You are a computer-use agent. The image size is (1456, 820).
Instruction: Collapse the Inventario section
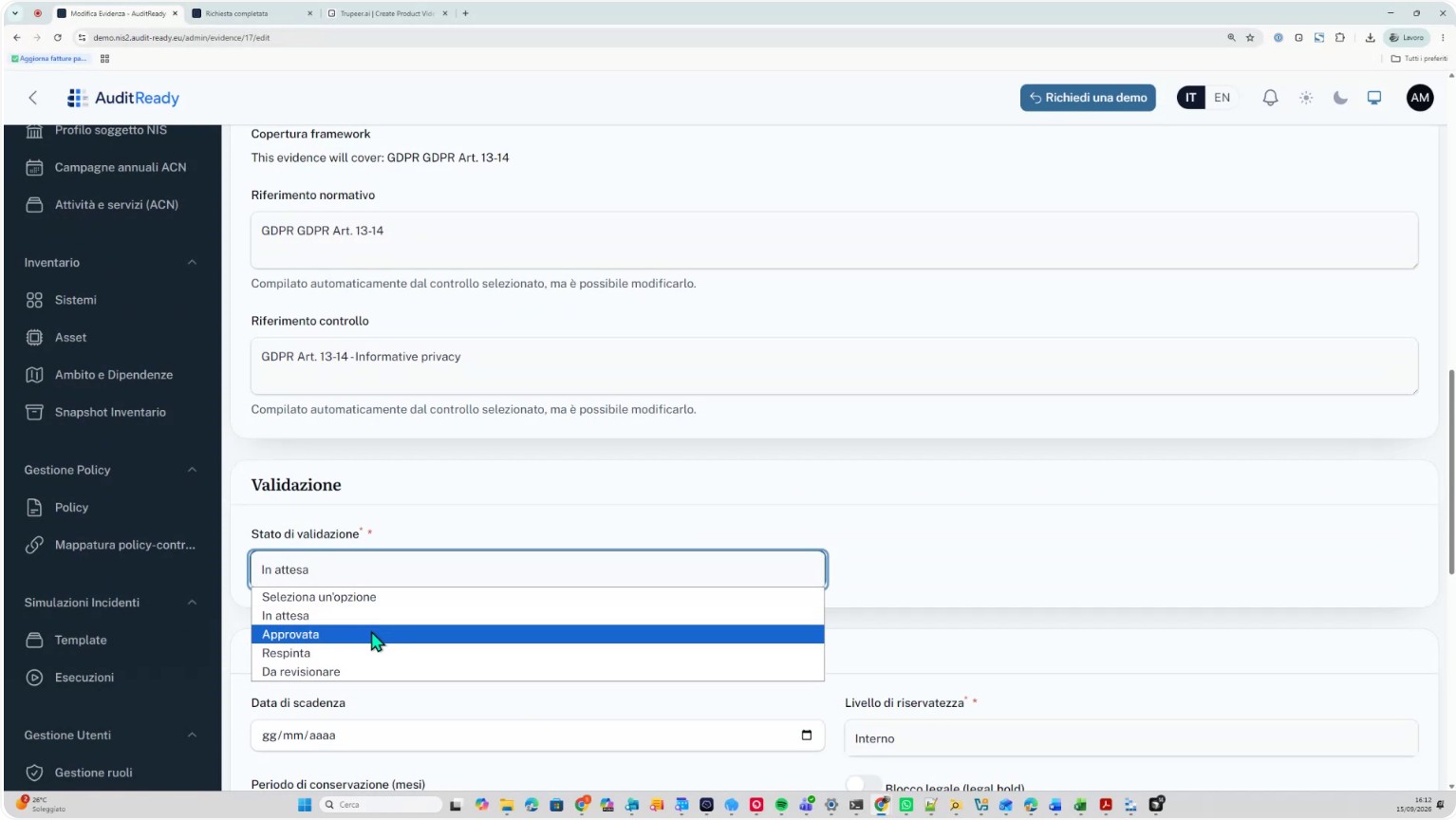pyautogui.click(x=192, y=263)
